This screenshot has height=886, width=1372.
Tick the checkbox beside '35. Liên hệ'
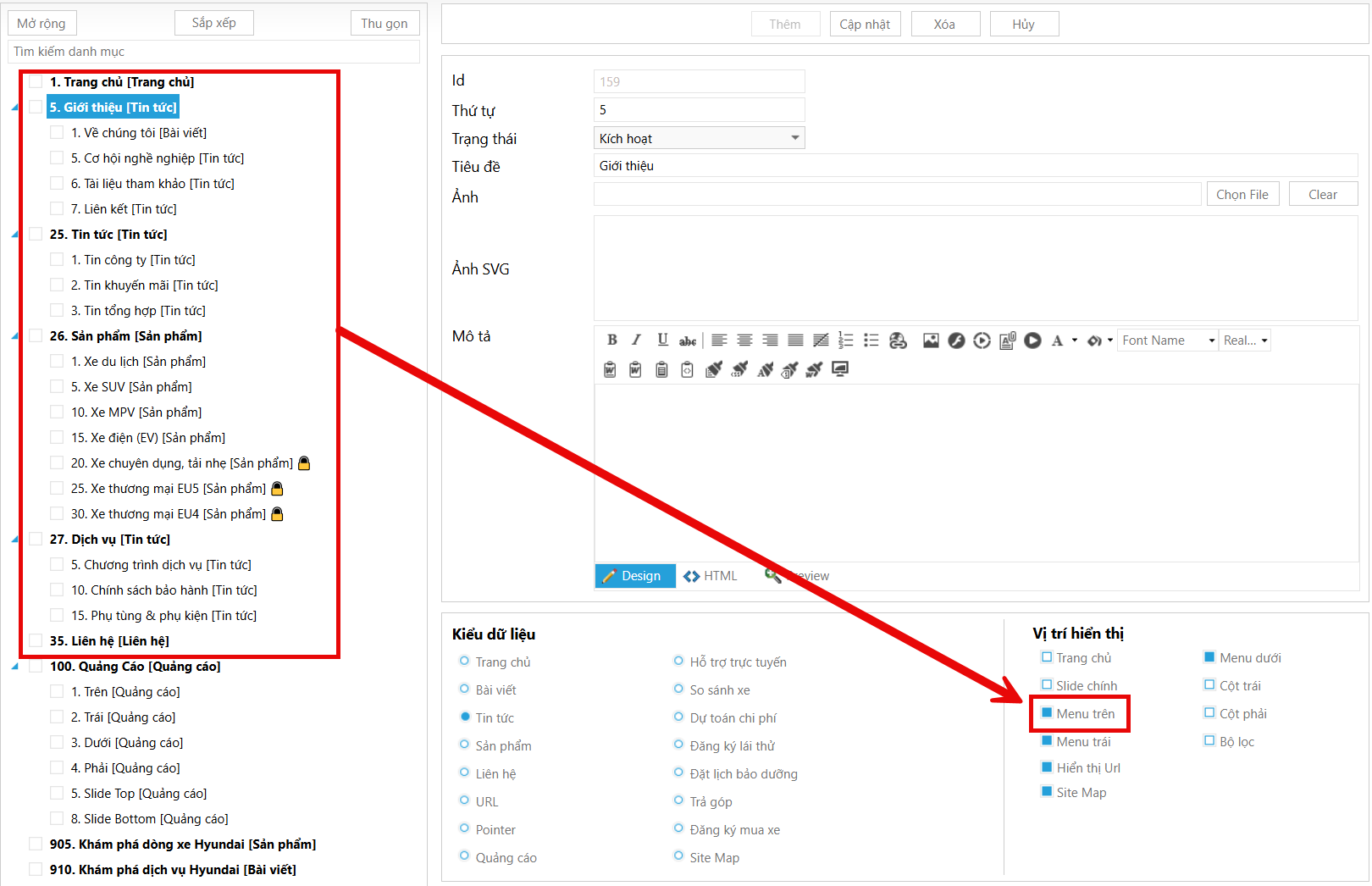[x=36, y=641]
